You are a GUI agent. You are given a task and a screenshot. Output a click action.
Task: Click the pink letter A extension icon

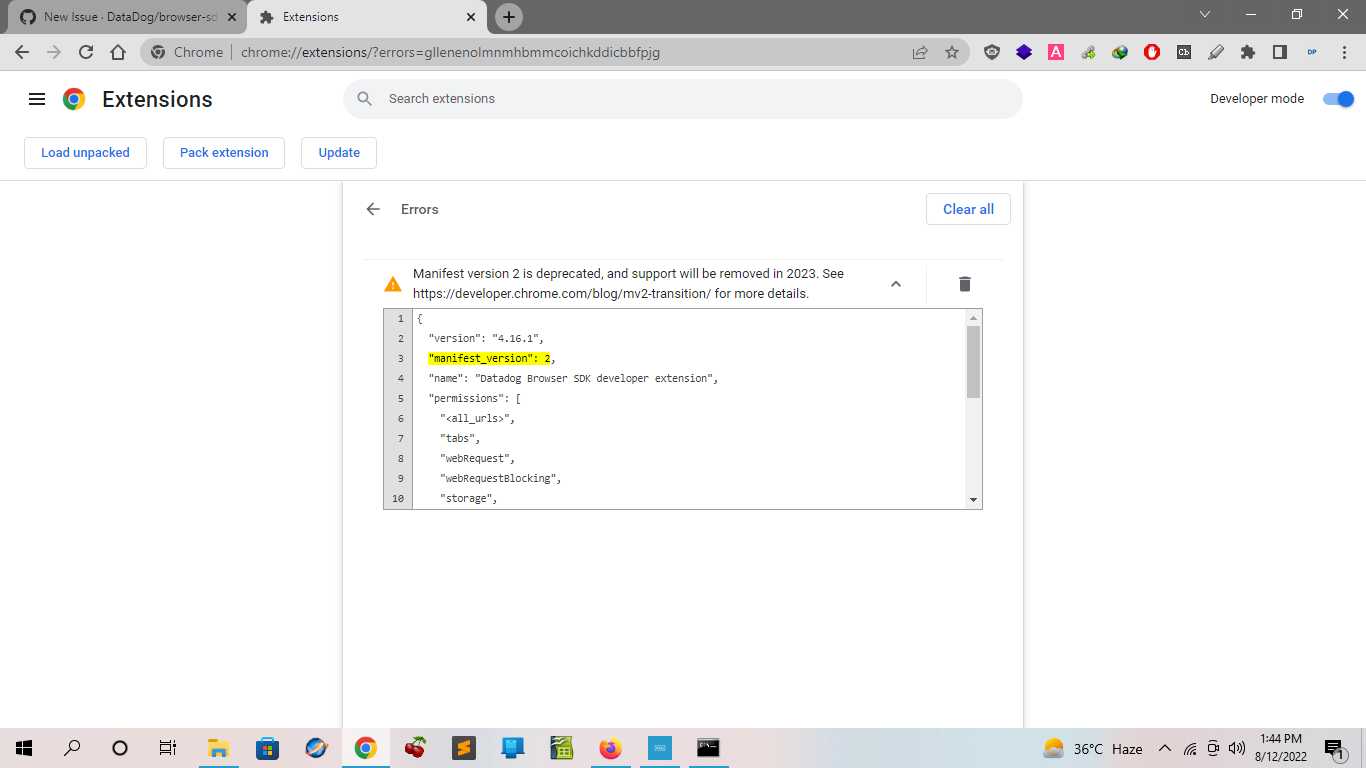point(1056,52)
